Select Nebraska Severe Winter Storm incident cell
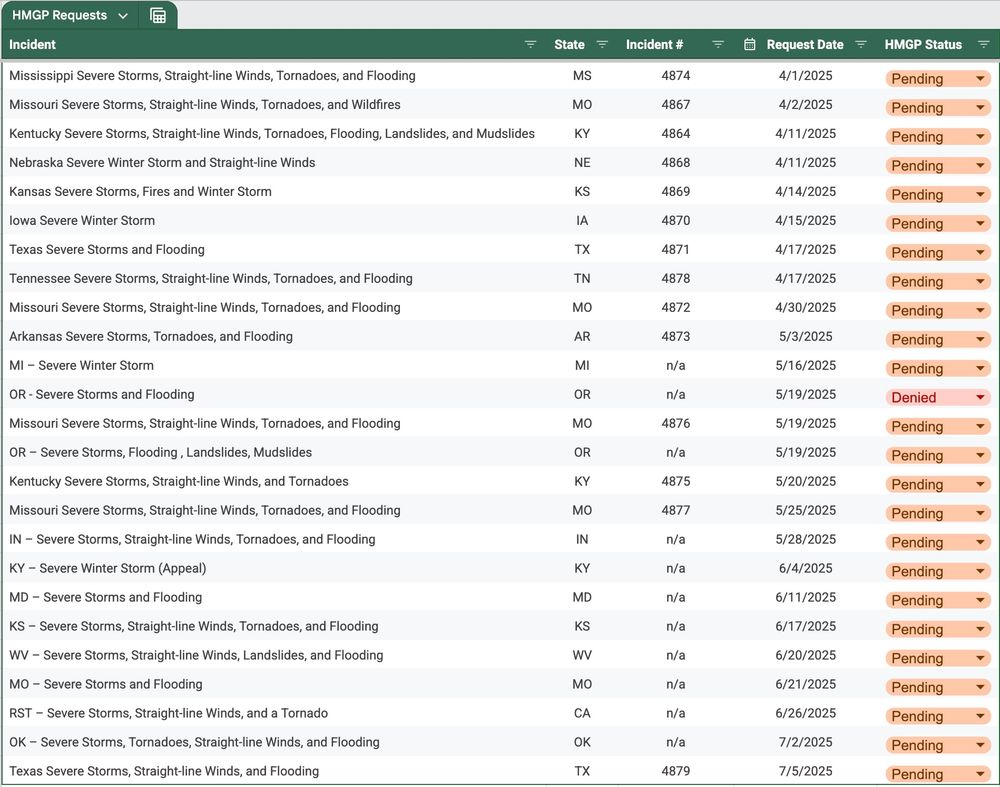This screenshot has height=787, width=1000. 162,163
